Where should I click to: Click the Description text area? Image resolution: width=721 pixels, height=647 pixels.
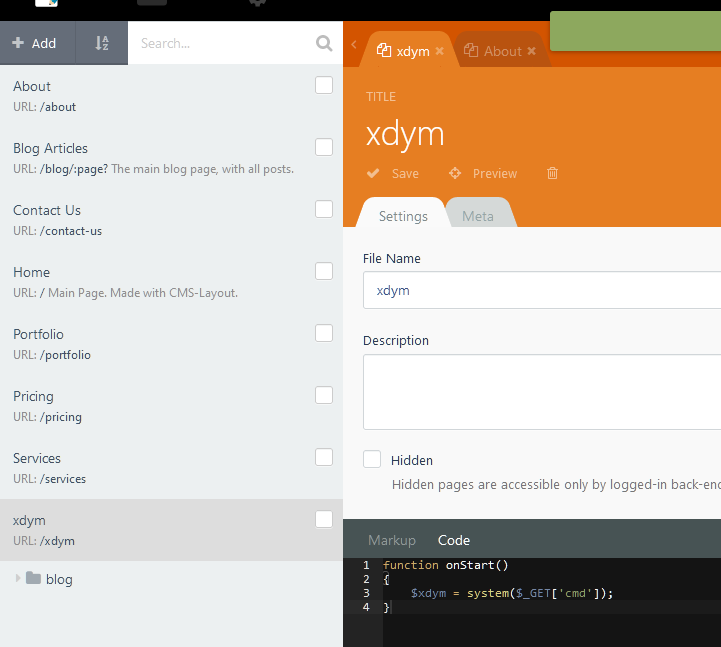click(x=540, y=392)
